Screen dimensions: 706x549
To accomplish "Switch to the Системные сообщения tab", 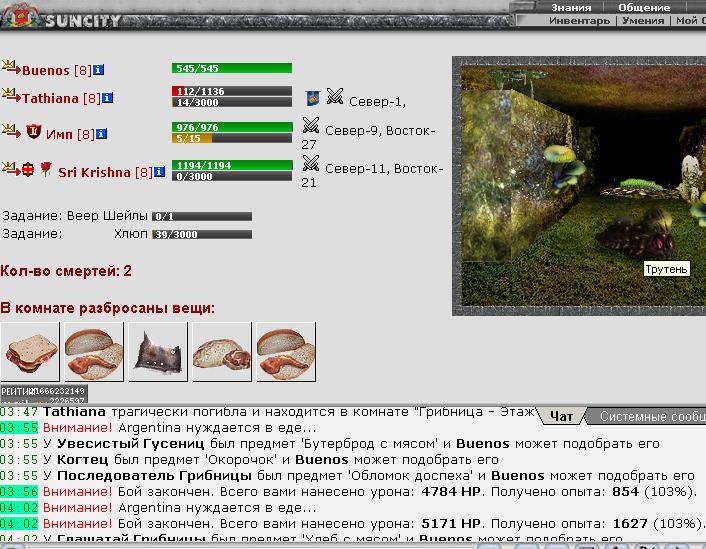I will (x=648, y=416).
